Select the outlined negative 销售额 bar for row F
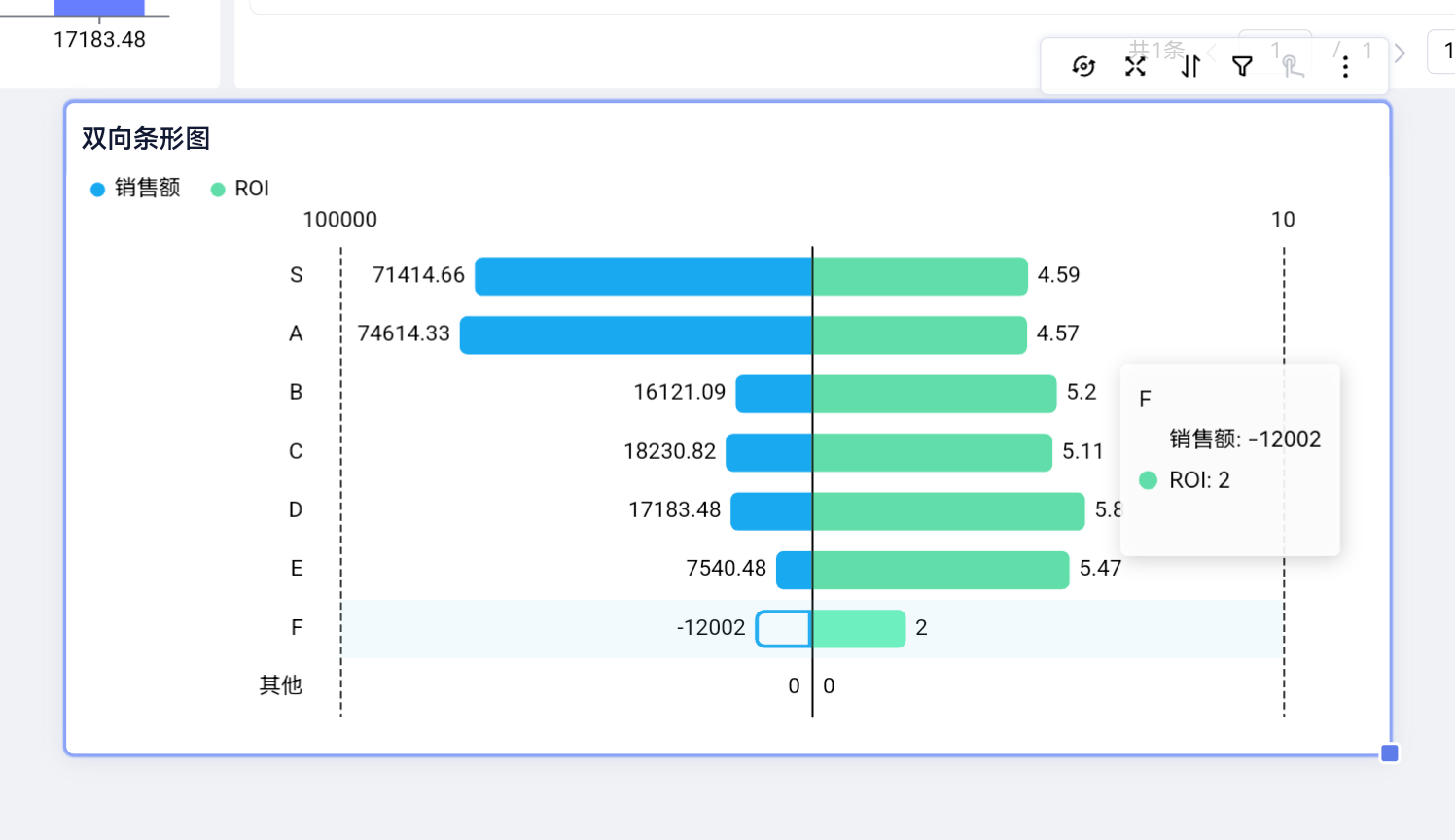The image size is (1455, 840). tap(784, 628)
